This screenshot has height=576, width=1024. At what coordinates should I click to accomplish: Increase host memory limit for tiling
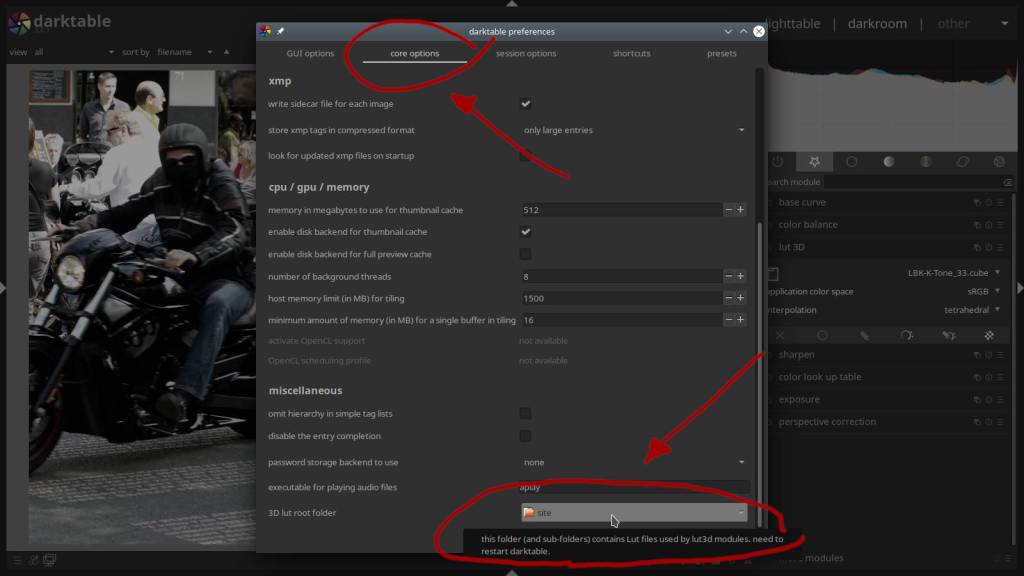(x=741, y=298)
